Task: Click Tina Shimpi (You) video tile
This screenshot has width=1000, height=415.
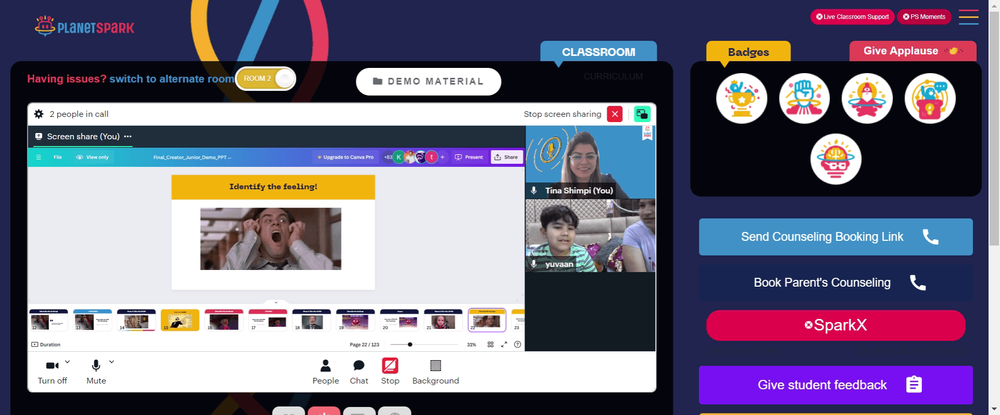Action: [591, 162]
